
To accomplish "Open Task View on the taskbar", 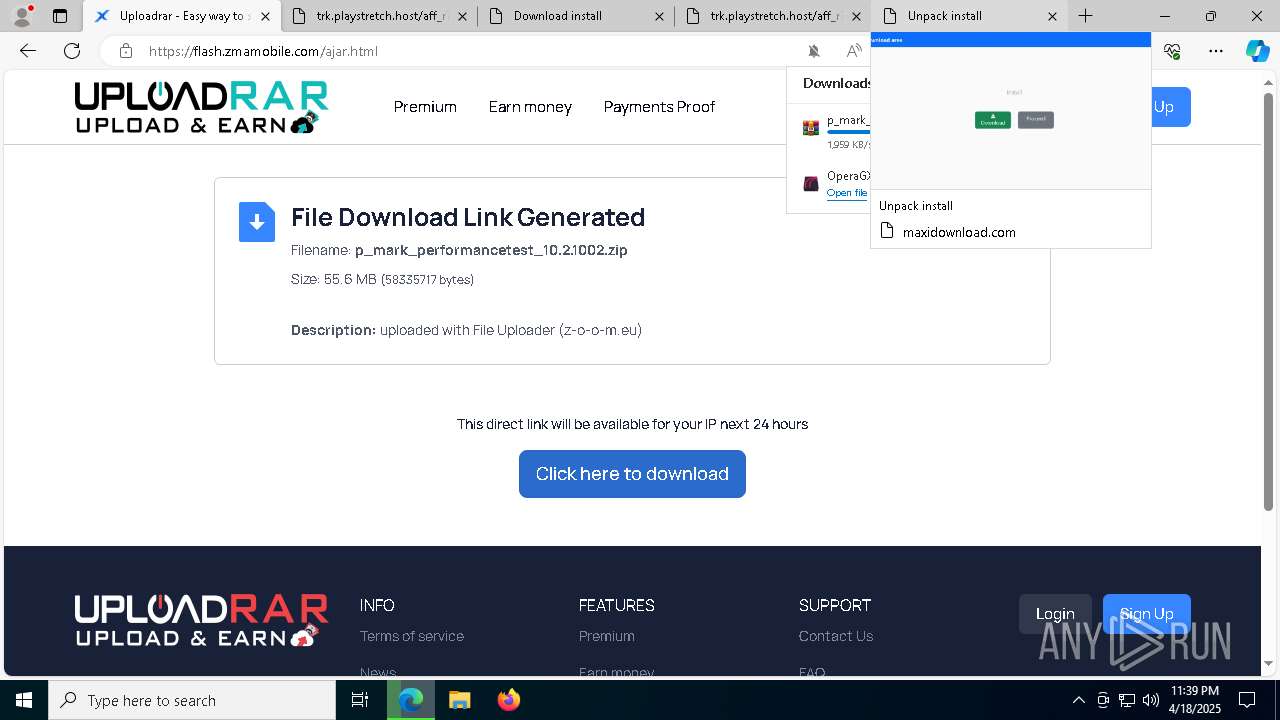I will pyautogui.click(x=360, y=700).
